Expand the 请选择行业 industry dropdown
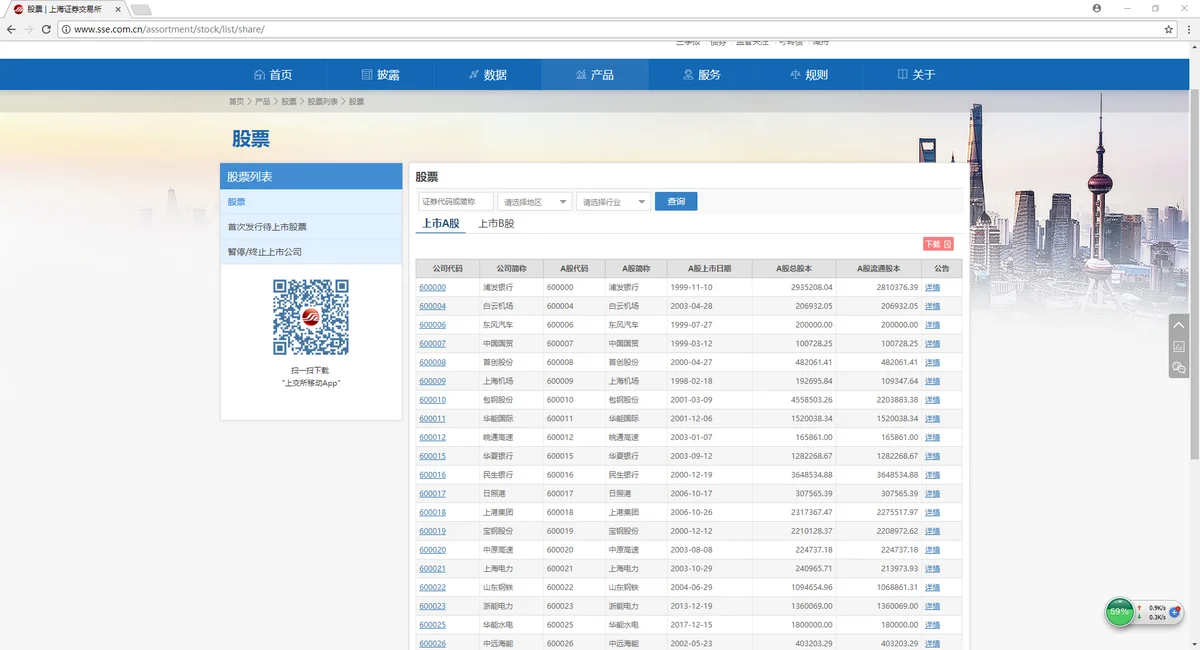The image size is (1200, 650). pyautogui.click(x=613, y=202)
